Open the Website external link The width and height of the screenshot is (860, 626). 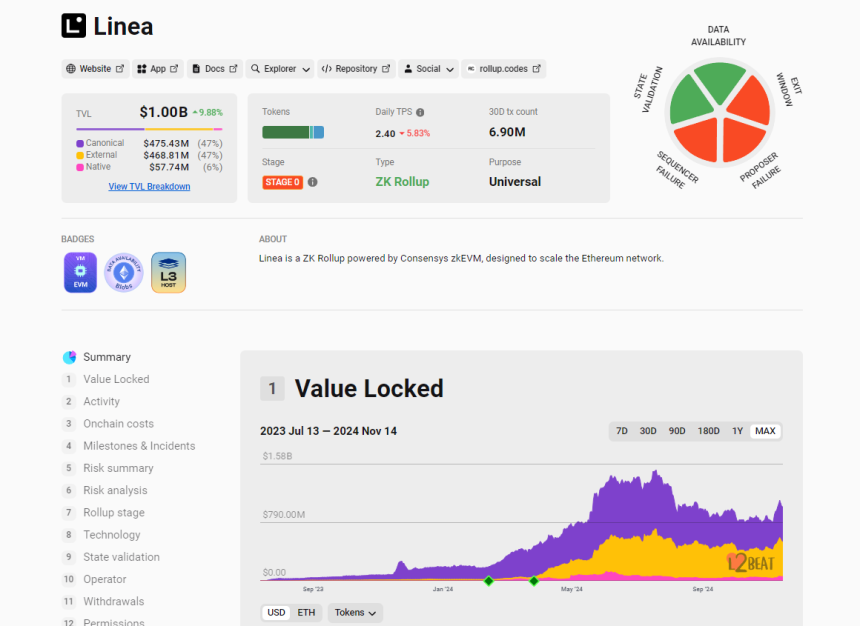[95, 69]
